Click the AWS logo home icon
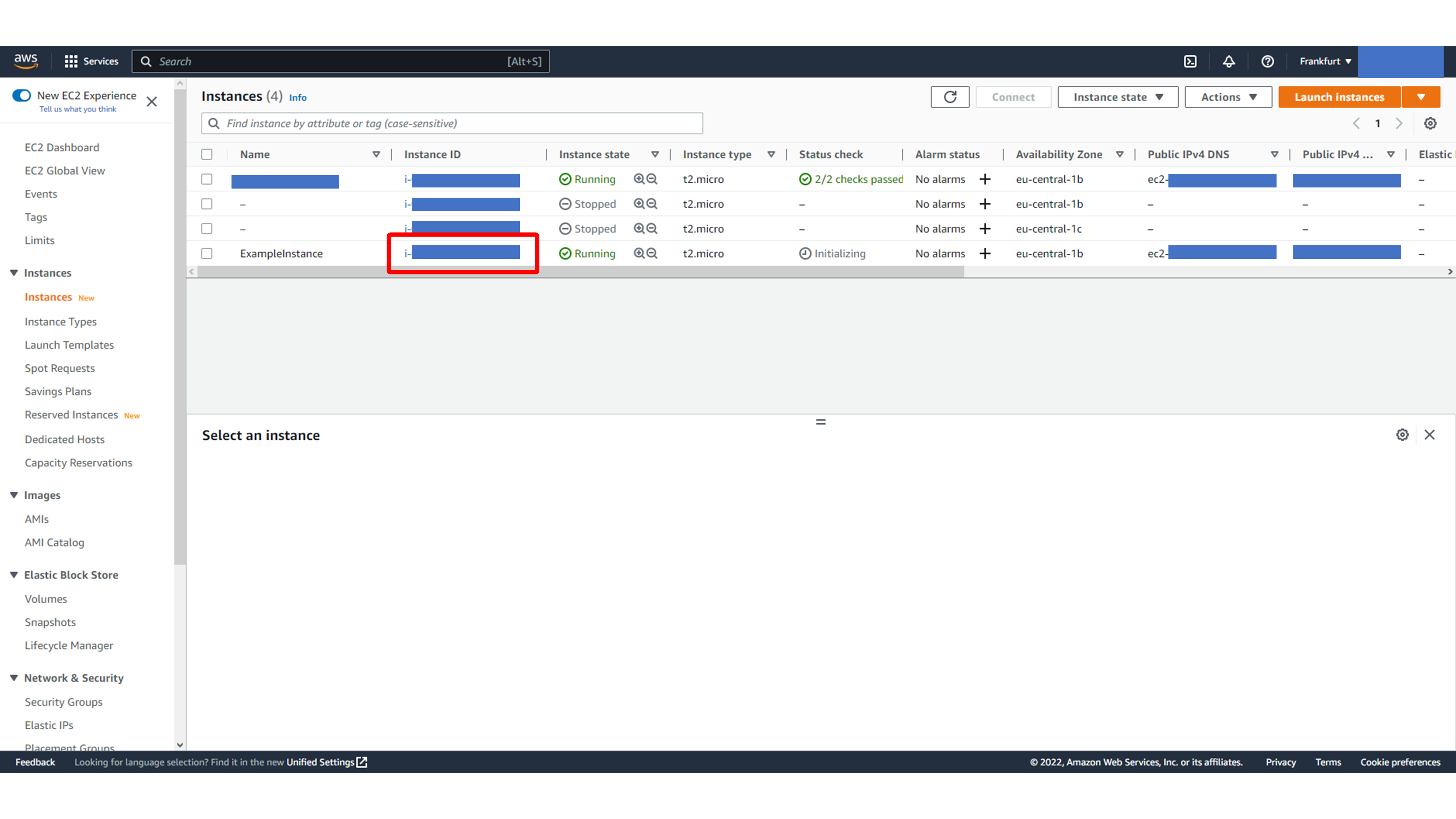The width and height of the screenshot is (1456, 819). [26, 61]
